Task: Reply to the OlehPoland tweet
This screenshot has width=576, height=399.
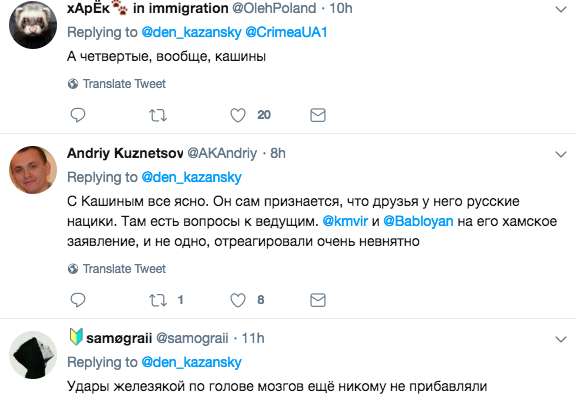Action: tap(78, 115)
